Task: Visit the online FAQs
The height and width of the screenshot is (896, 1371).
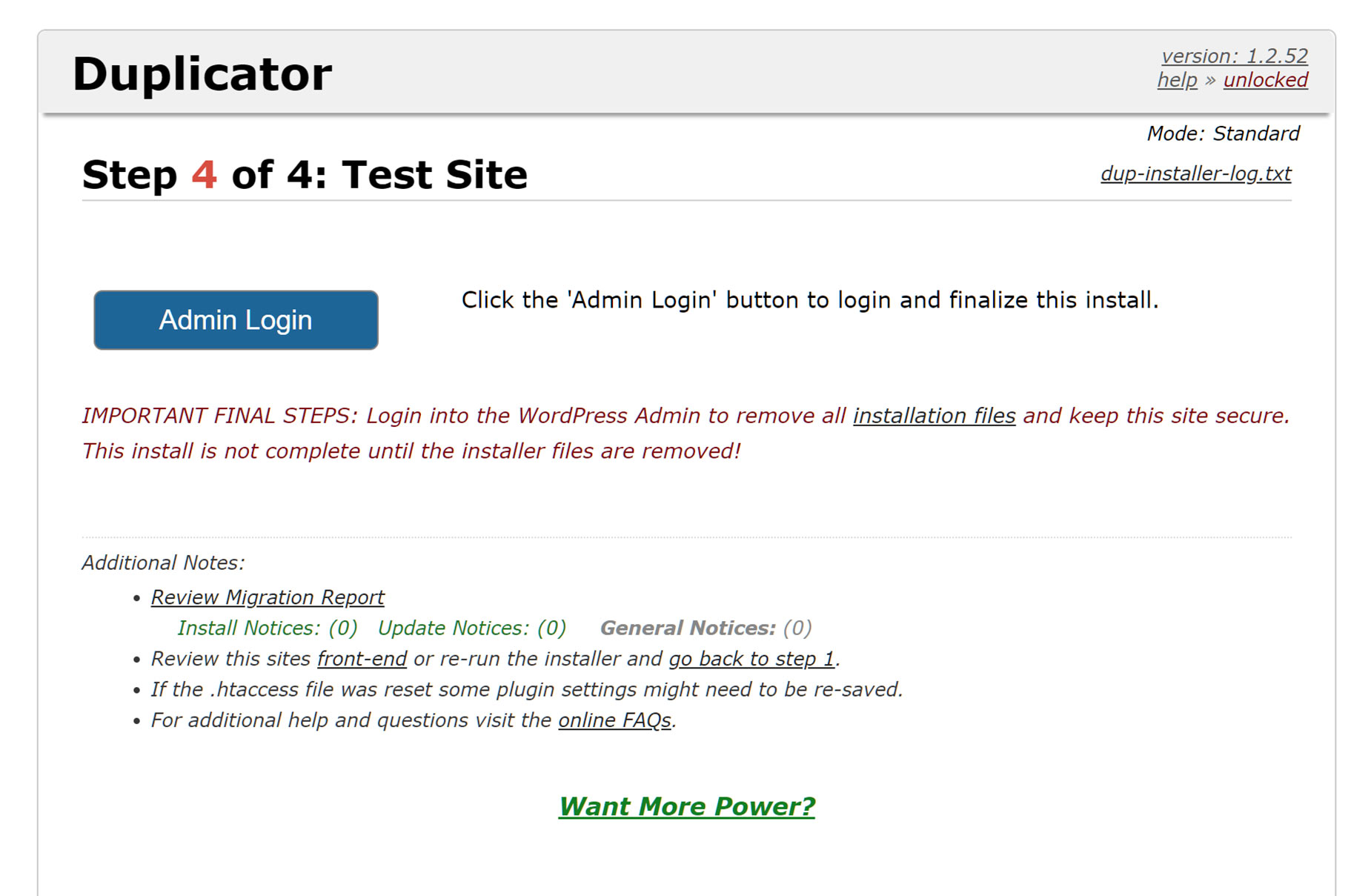Action: (615, 720)
